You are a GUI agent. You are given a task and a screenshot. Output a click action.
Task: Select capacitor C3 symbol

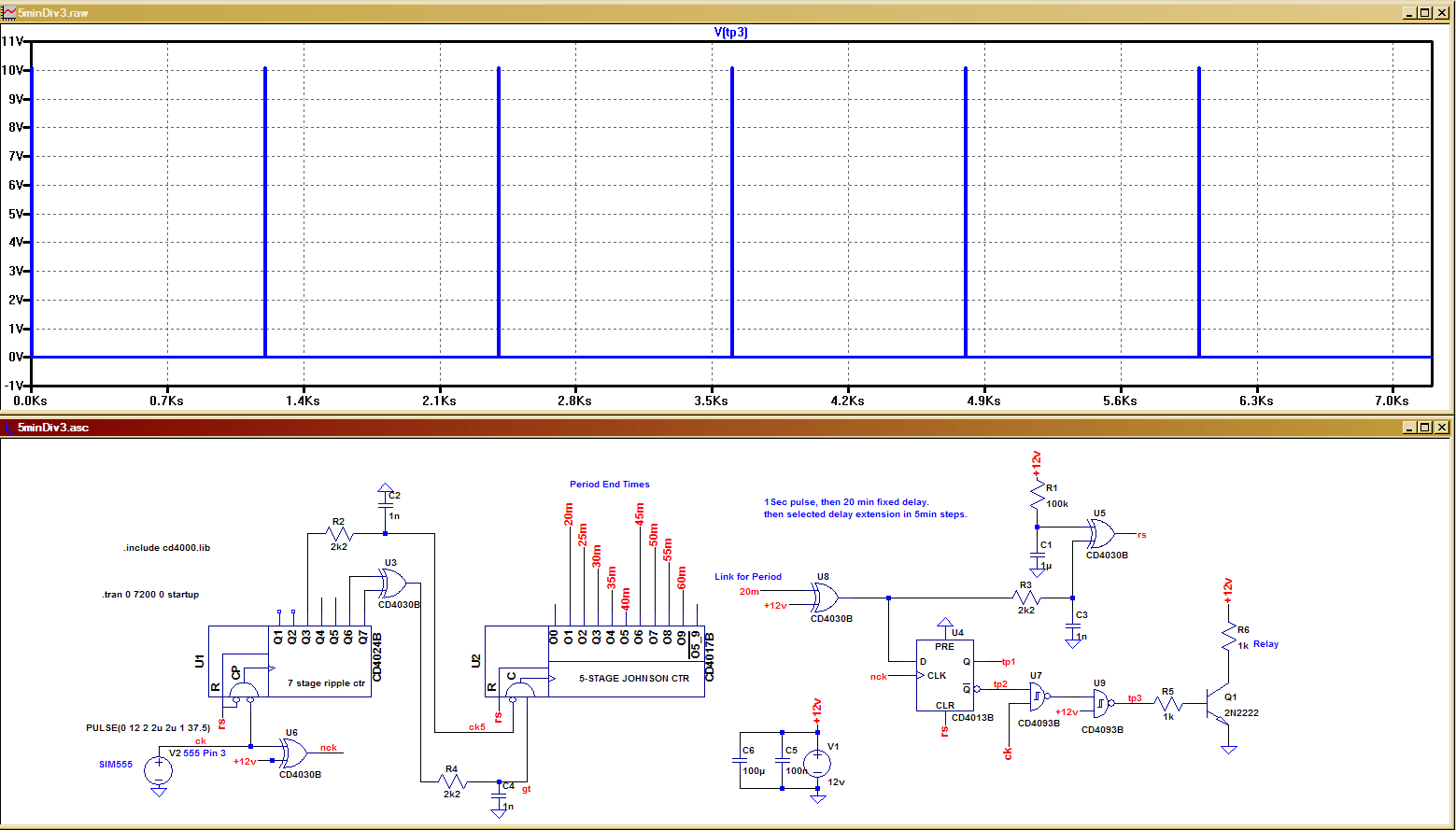click(x=1072, y=626)
